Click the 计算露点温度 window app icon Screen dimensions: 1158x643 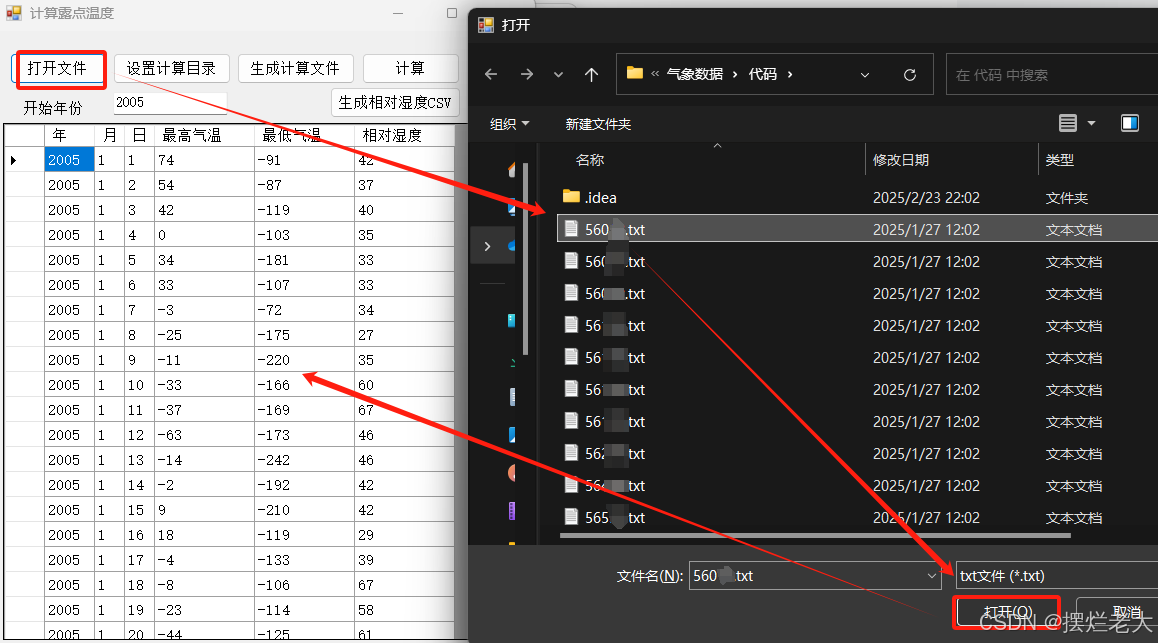14,13
